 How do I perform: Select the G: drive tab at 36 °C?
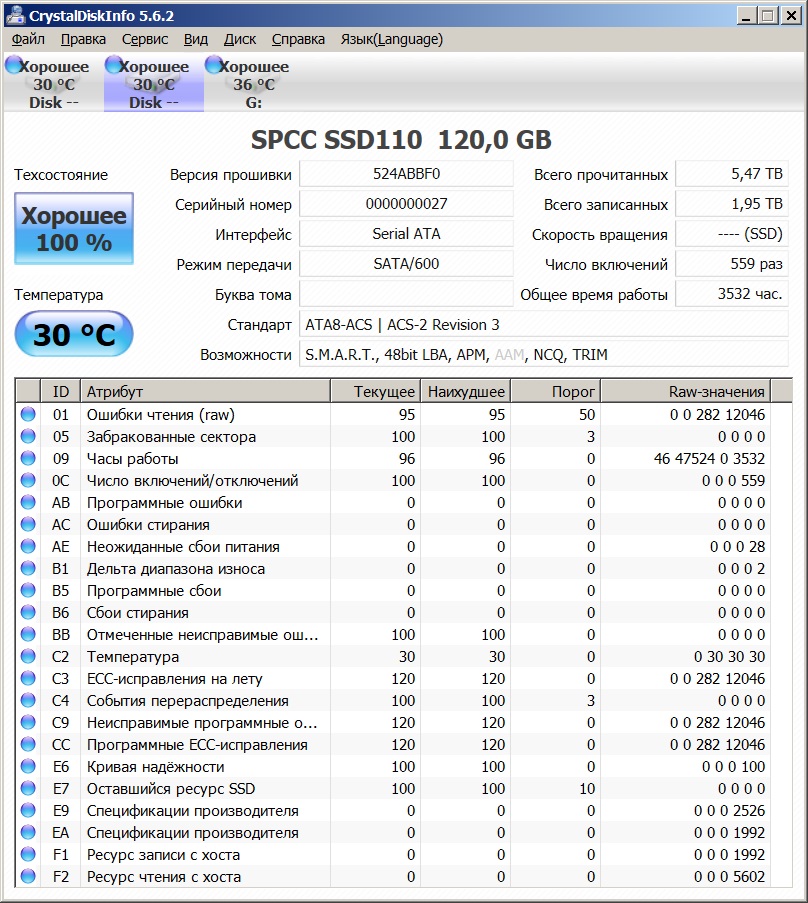(x=253, y=84)
